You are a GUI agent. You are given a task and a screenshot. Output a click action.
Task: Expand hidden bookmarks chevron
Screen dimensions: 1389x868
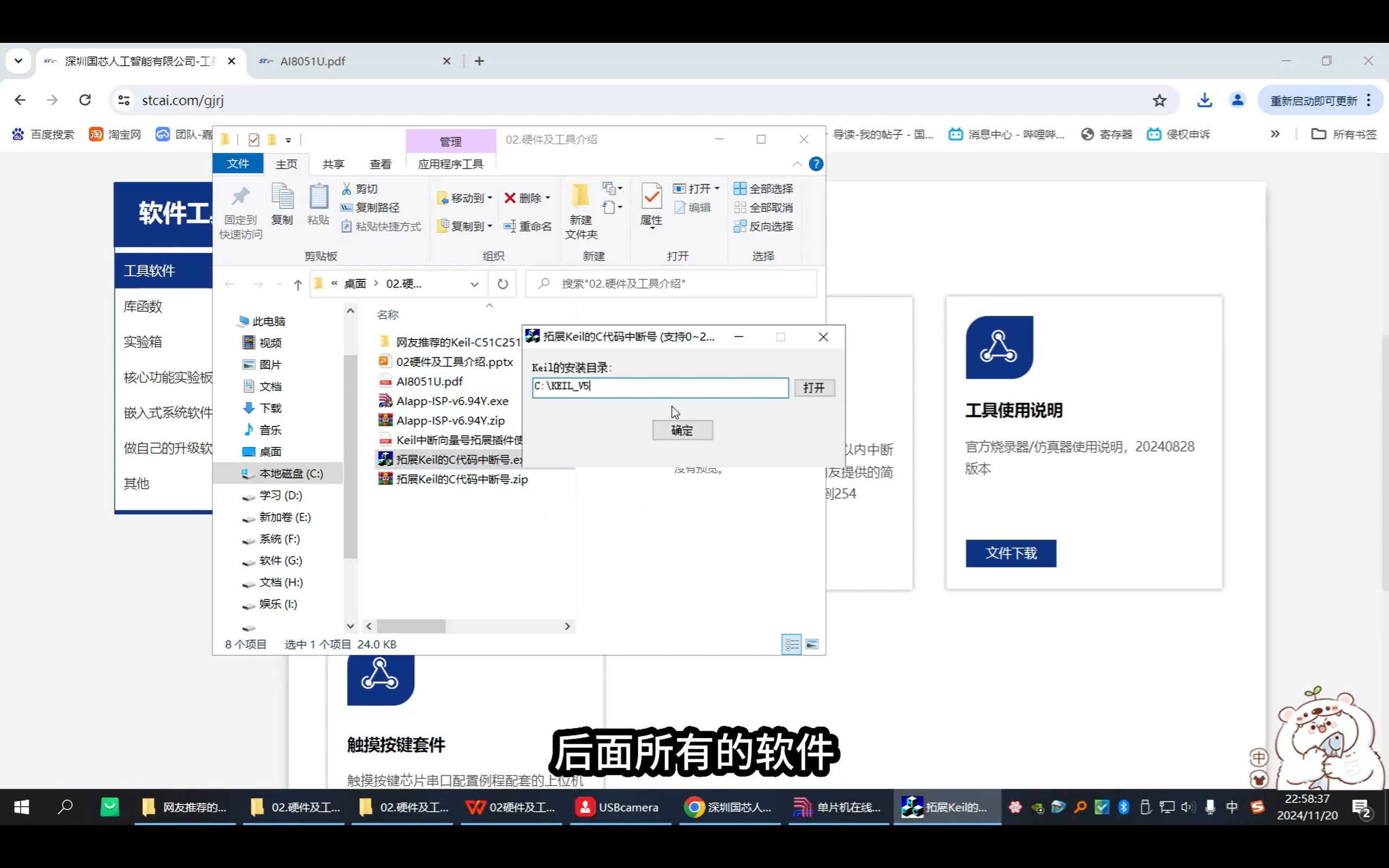[x=1275, y=134]
